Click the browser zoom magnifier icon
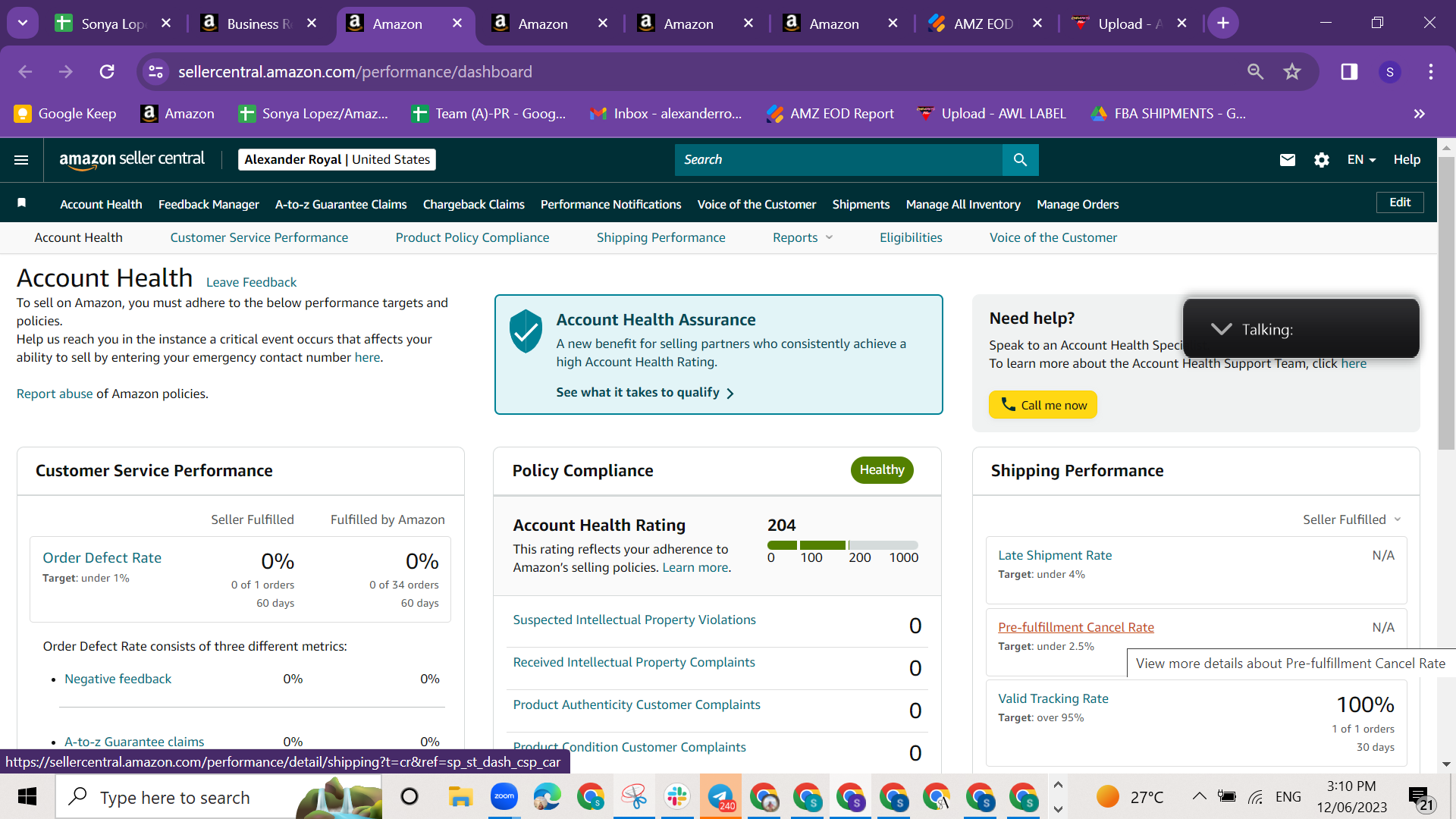Screen dimensions: 1456x819 [1256, 71]
